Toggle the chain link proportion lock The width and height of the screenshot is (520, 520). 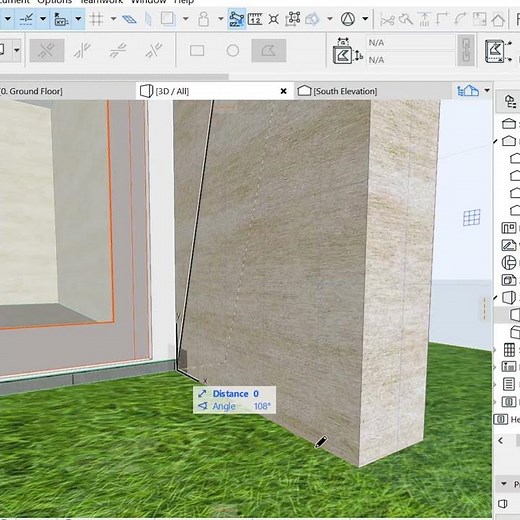coord(466,51)
